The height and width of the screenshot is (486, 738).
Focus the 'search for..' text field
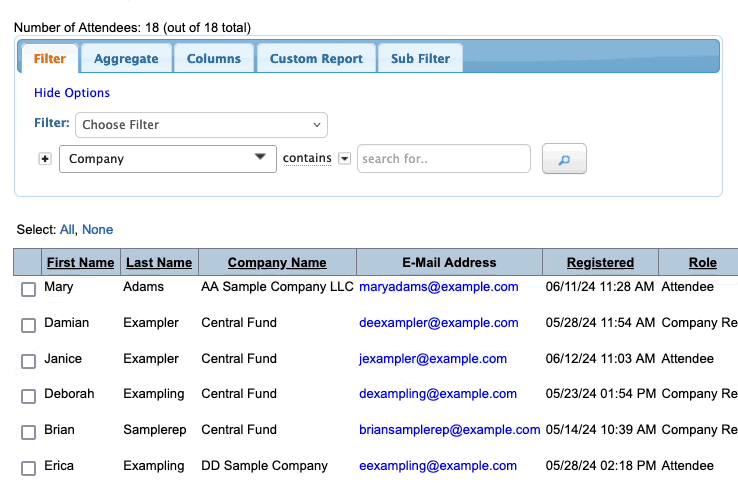coord(443,159)
